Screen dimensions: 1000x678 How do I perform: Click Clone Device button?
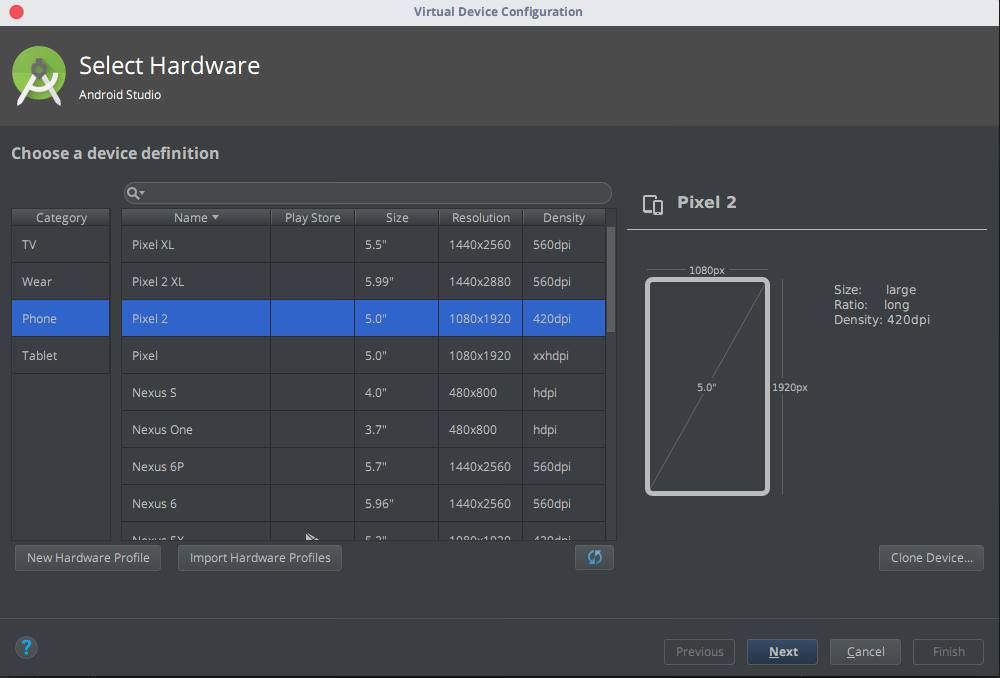pyautogui.click(x=931, y=557)
